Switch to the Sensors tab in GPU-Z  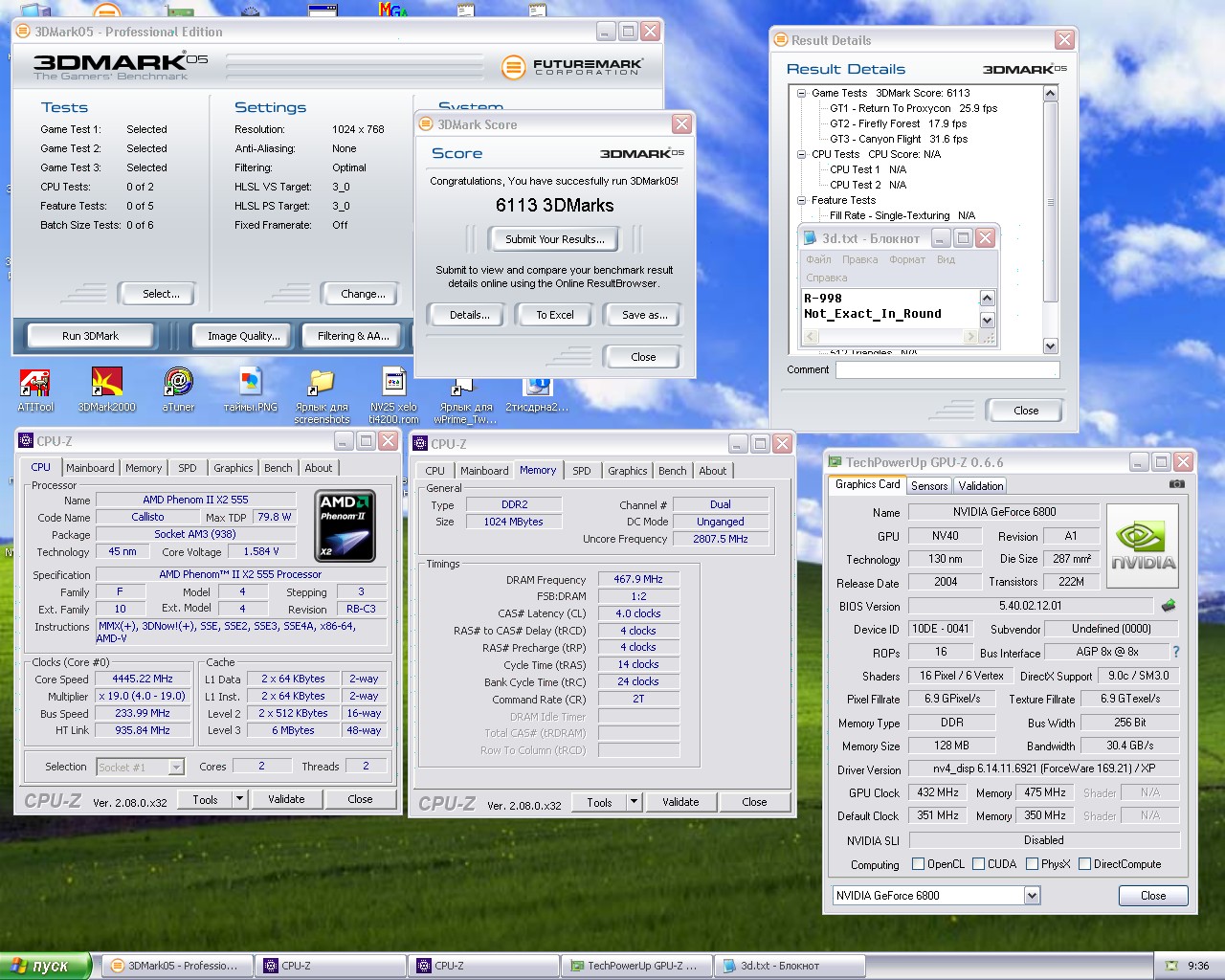click(x=929, y=486)
